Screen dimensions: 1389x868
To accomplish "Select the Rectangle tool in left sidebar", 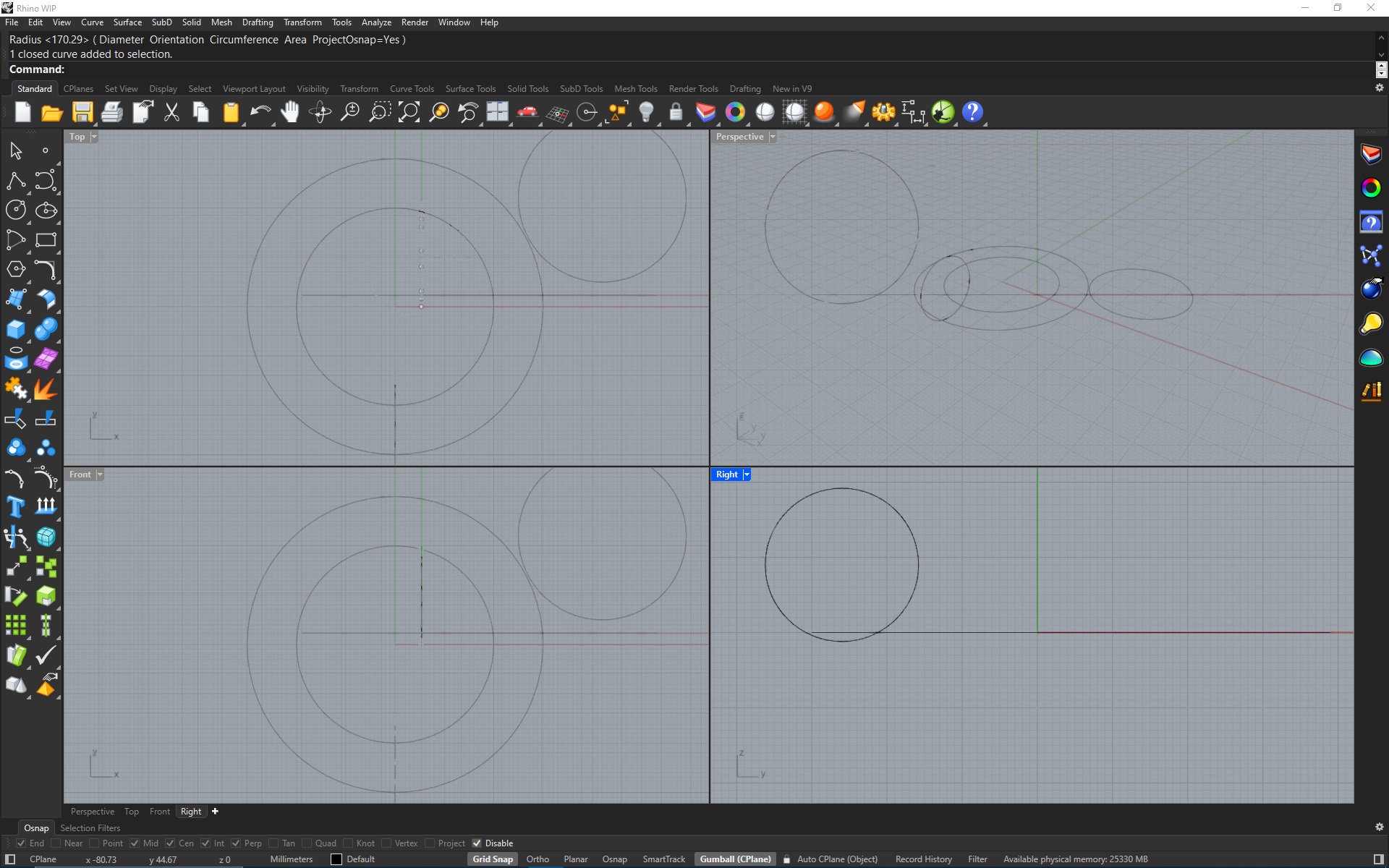I will 46,239.
